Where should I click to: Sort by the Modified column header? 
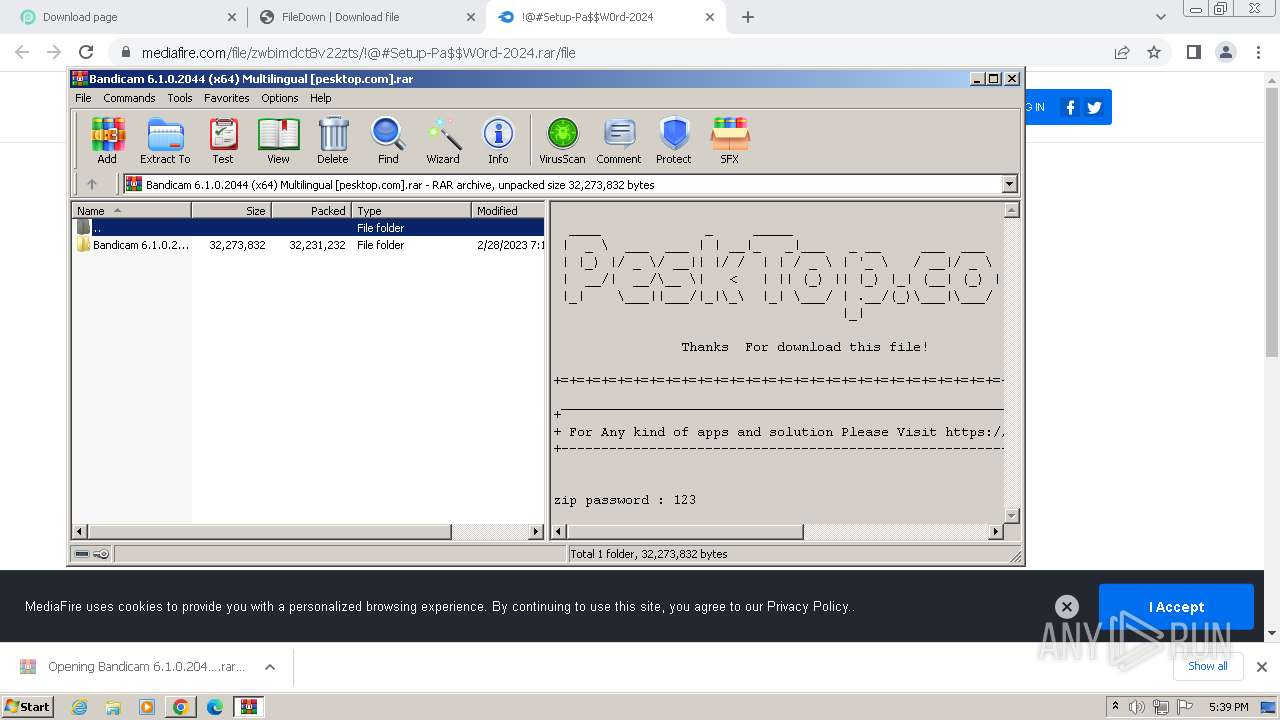tap(508, 210)
